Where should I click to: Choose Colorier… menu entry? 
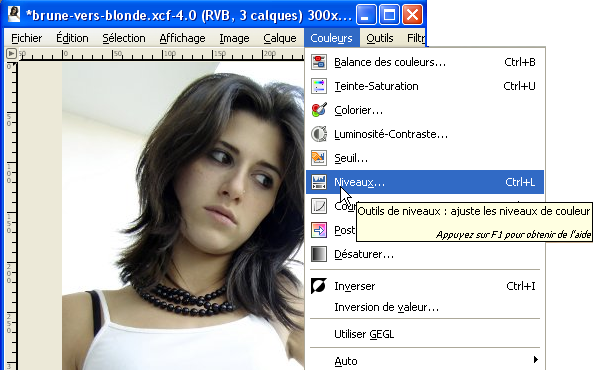click(x=425, y=110)
